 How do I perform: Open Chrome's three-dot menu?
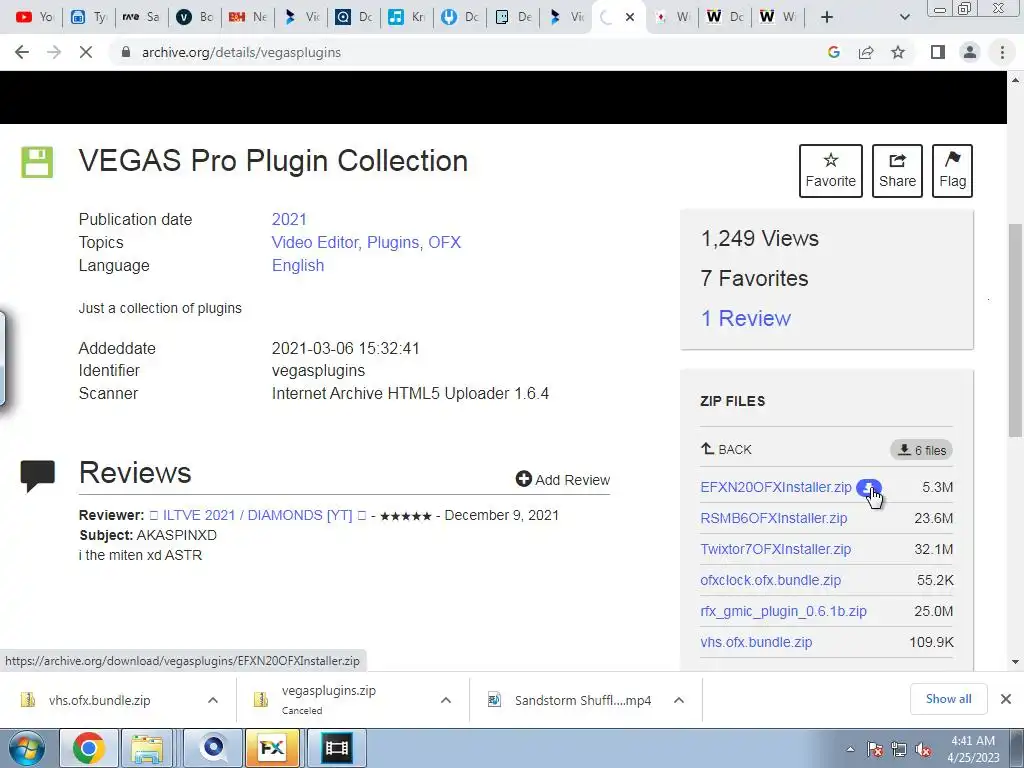(1002, 52)
